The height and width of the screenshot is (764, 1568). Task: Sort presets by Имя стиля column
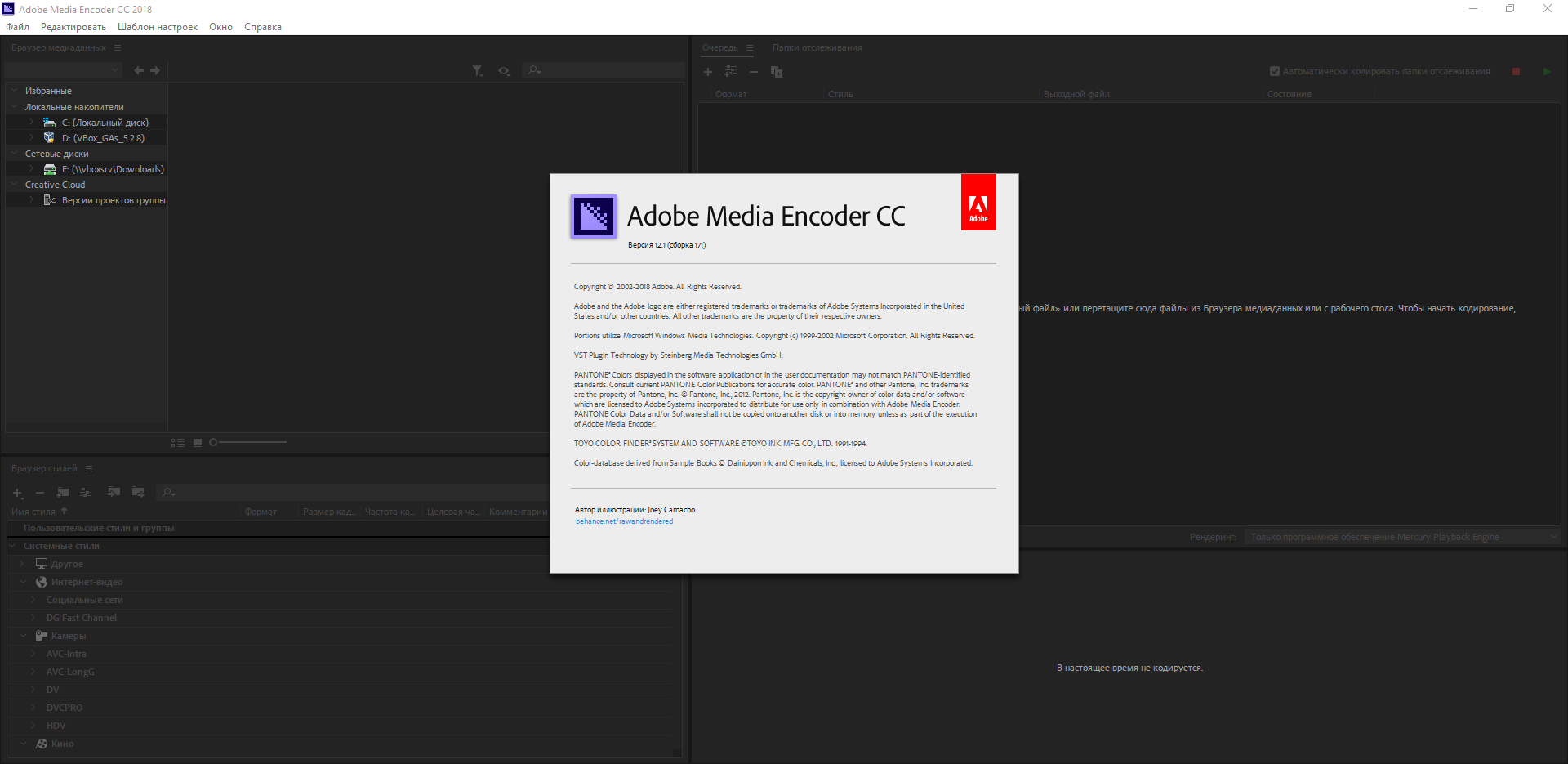coord(33,512)
